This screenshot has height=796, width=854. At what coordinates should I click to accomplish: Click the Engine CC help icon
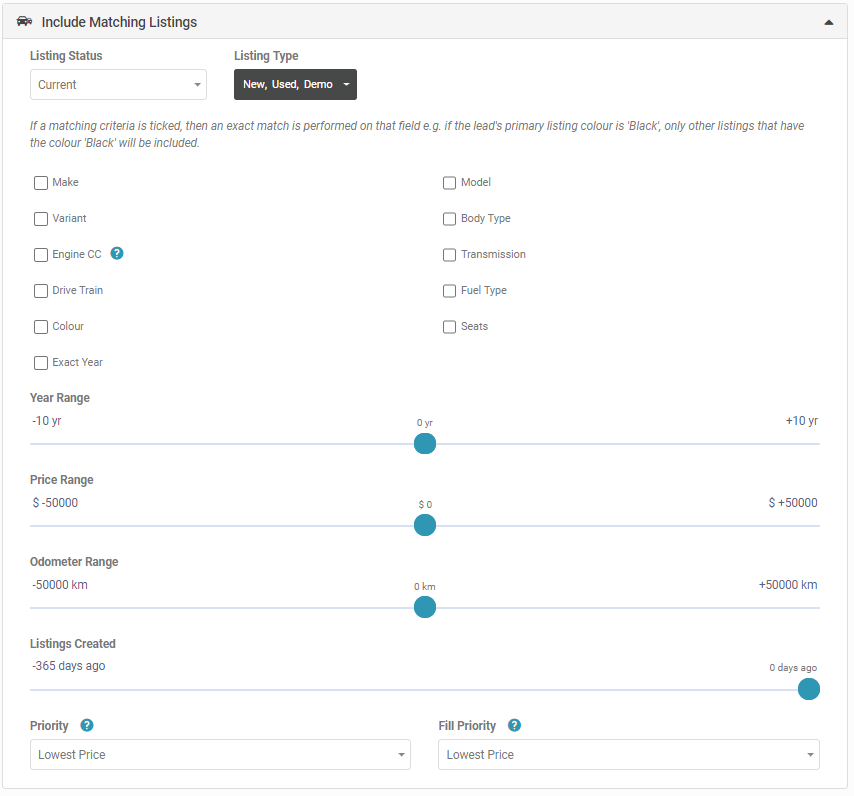click(x=117, y=254)
